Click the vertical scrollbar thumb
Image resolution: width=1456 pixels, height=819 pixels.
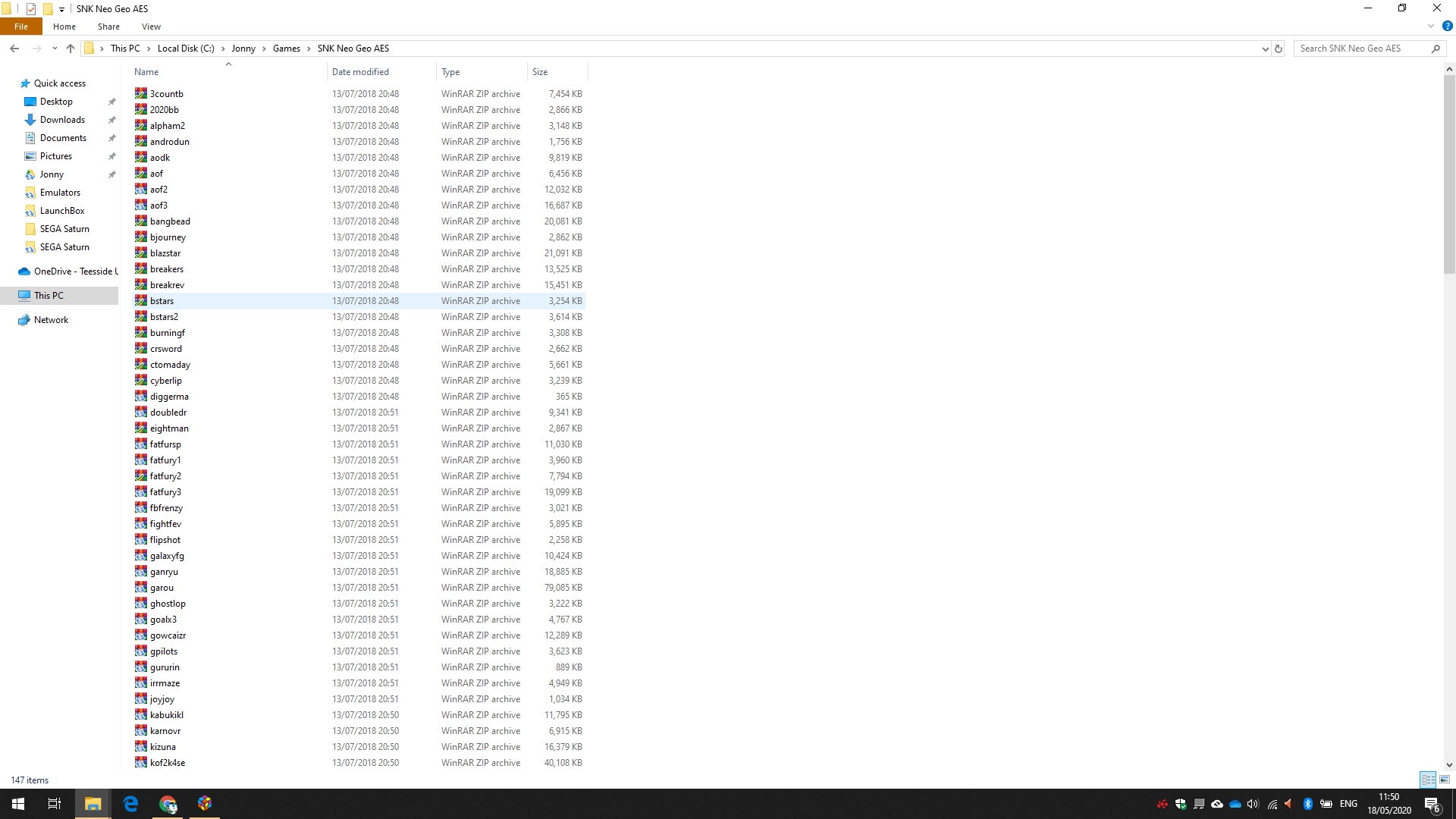click(x=1449, y=174)
